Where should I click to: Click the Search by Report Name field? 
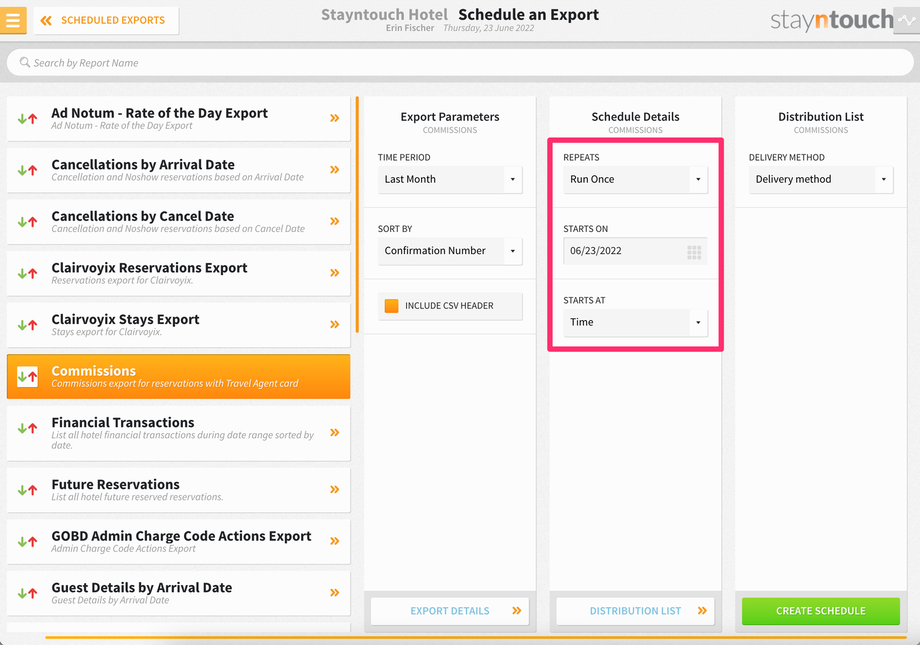(460, 63)
